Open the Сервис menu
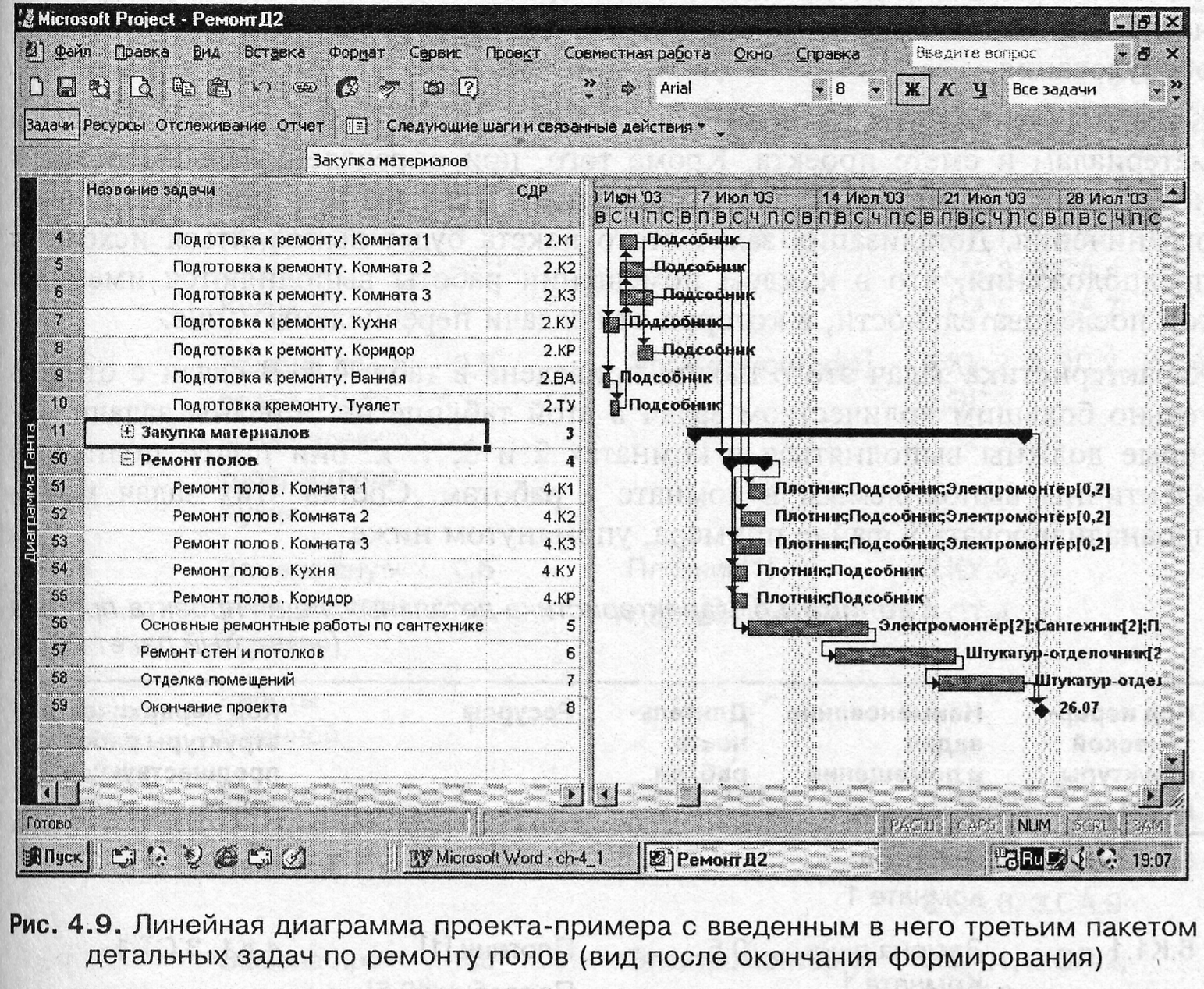 [435, 53]
